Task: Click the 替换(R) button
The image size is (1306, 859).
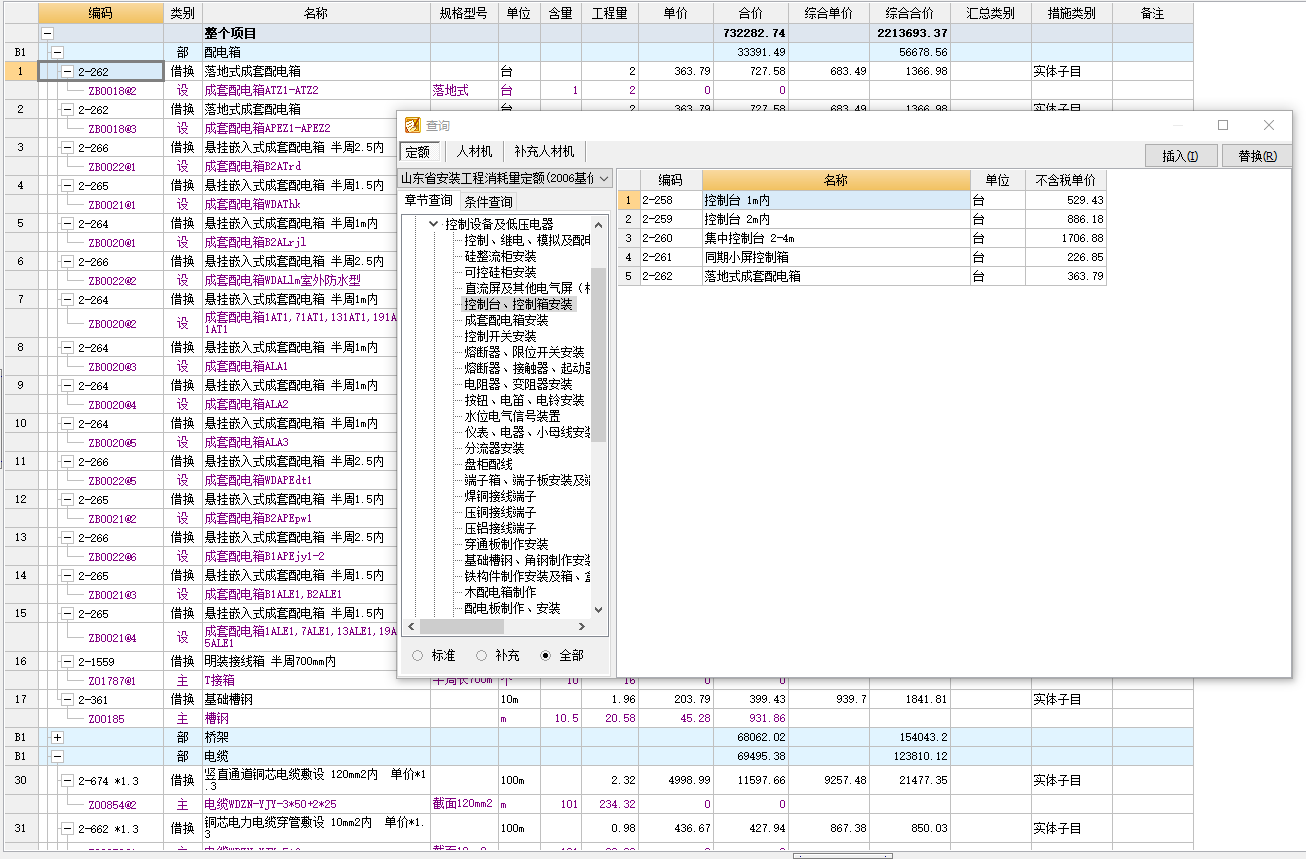Action: (x=1256, y=156)
